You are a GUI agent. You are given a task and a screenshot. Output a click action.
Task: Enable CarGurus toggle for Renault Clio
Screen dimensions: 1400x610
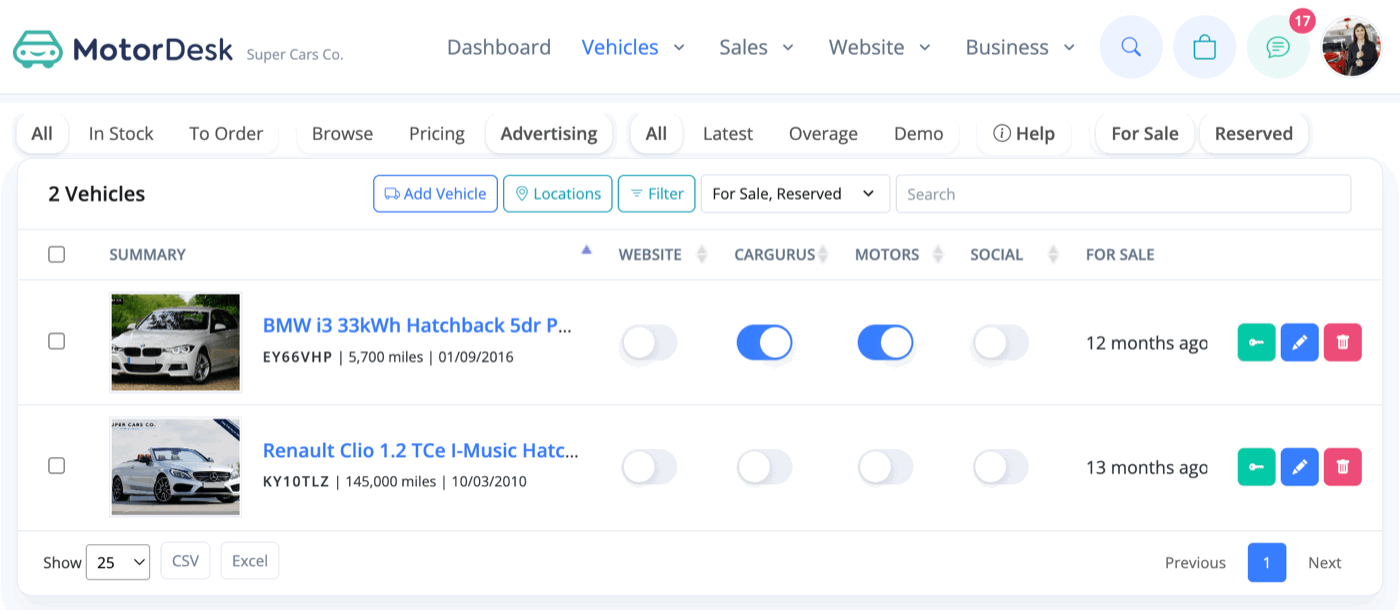click(x=764, y=467)
